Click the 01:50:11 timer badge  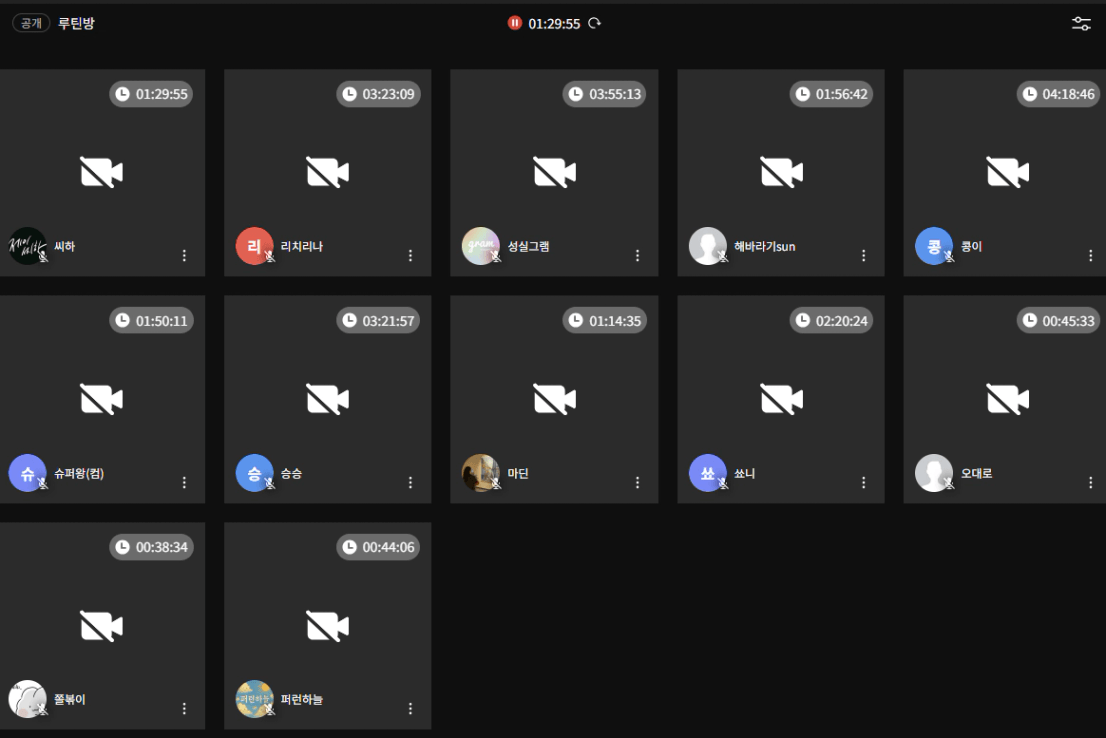coord(152,321)
